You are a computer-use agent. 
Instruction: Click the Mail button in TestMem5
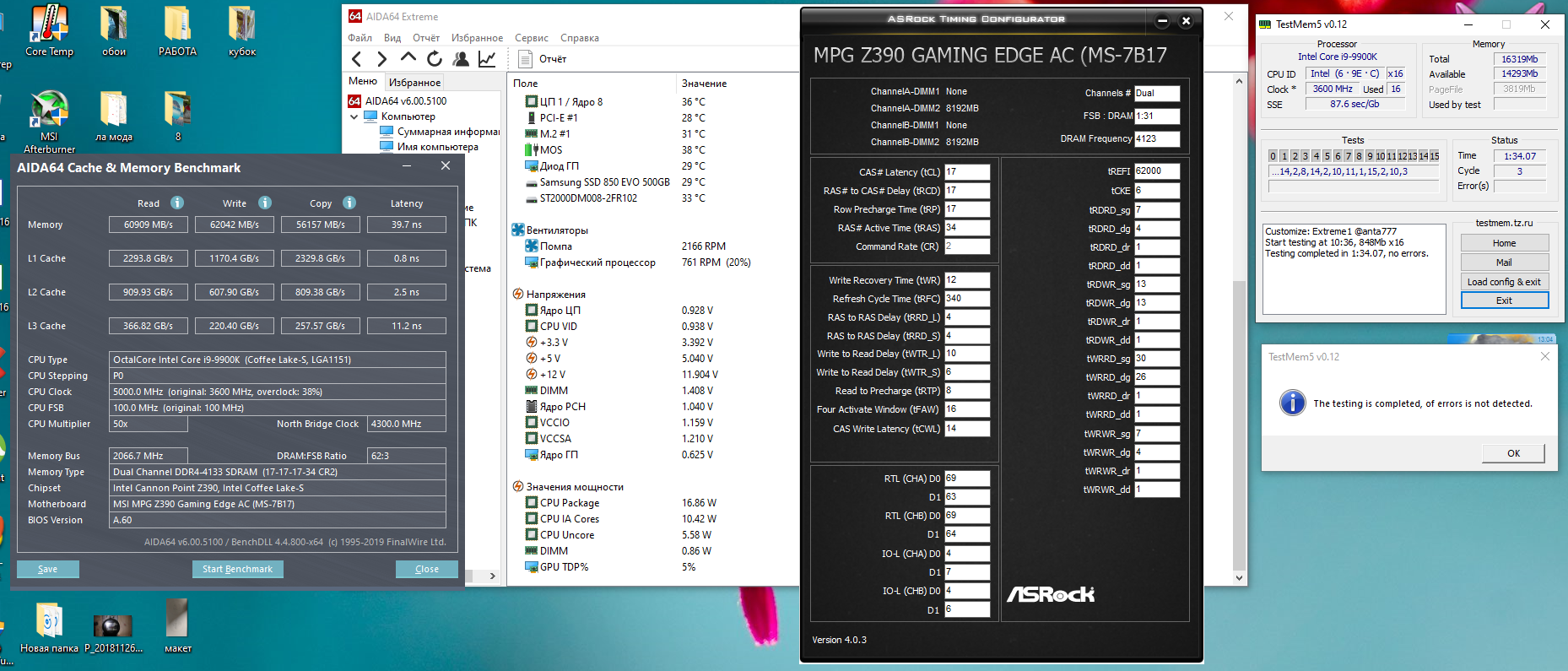coord(1505,262)
